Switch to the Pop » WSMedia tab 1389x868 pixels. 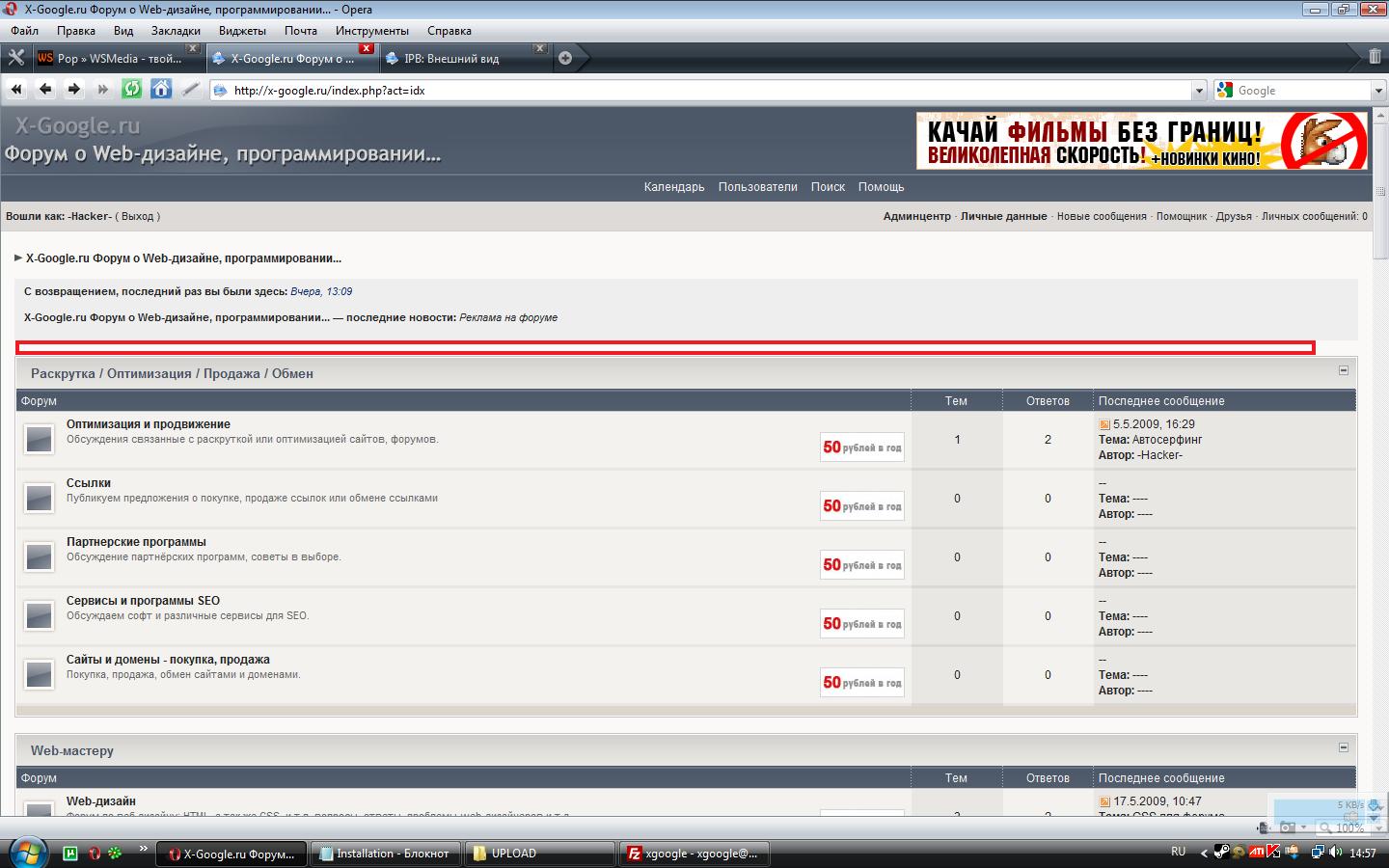(x=118, y=58)
